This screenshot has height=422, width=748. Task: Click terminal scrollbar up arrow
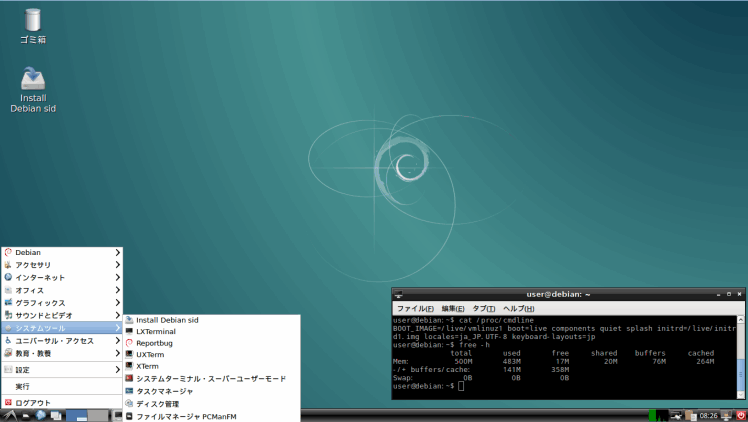point(741,319)
